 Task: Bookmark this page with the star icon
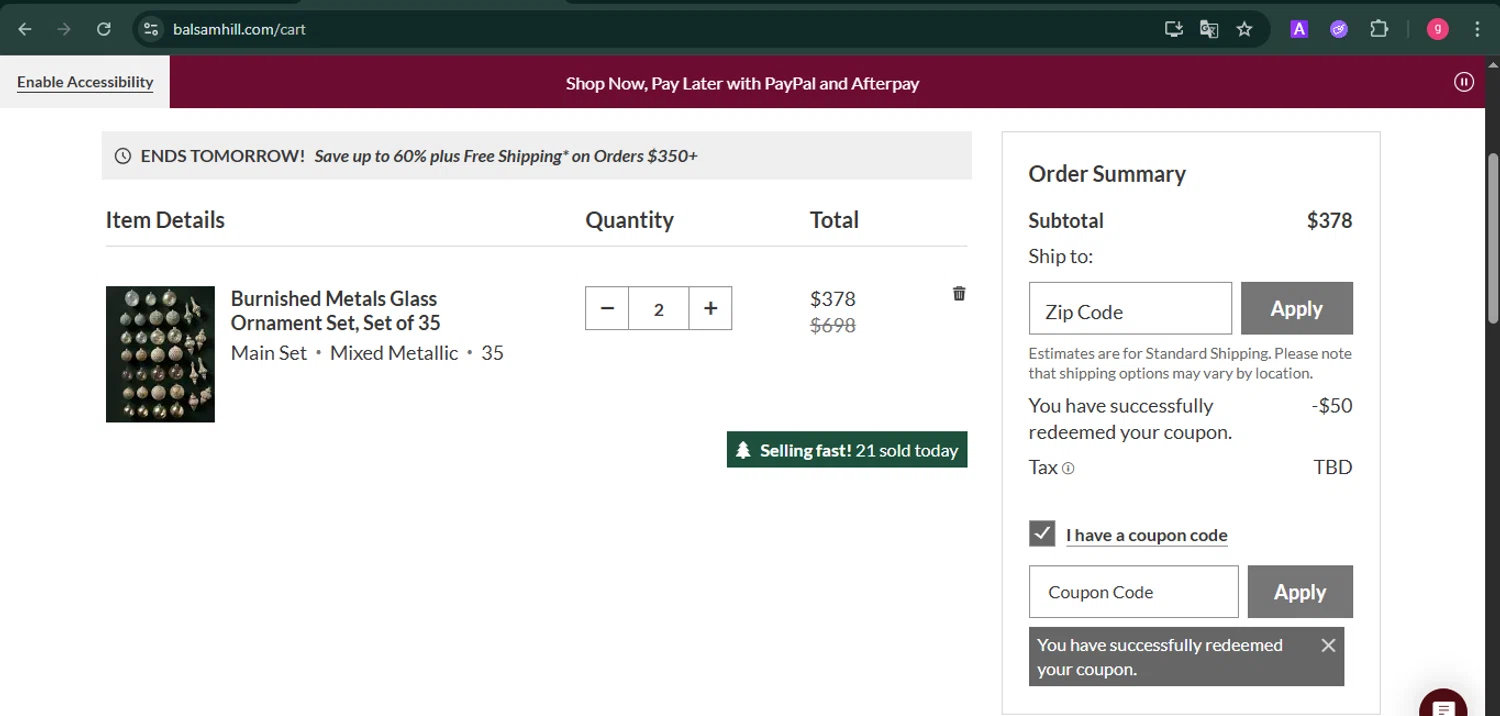pos(1244,29)
